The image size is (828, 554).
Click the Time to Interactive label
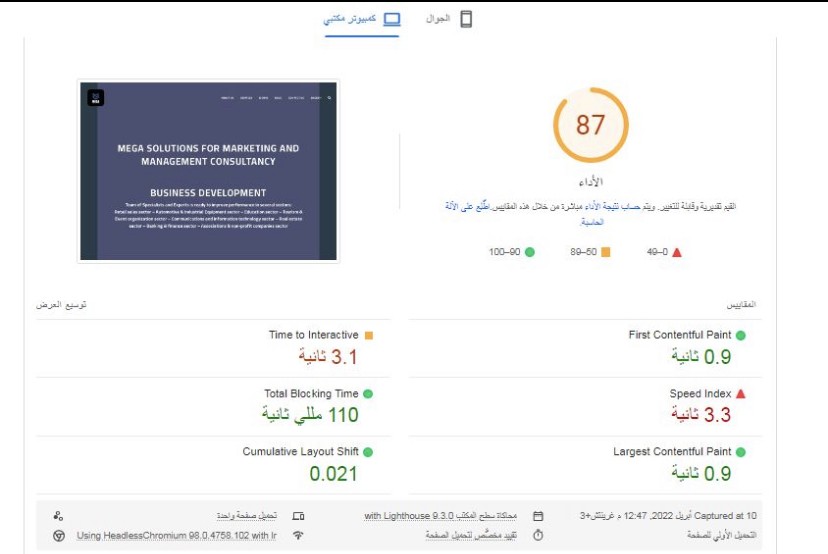313,335
